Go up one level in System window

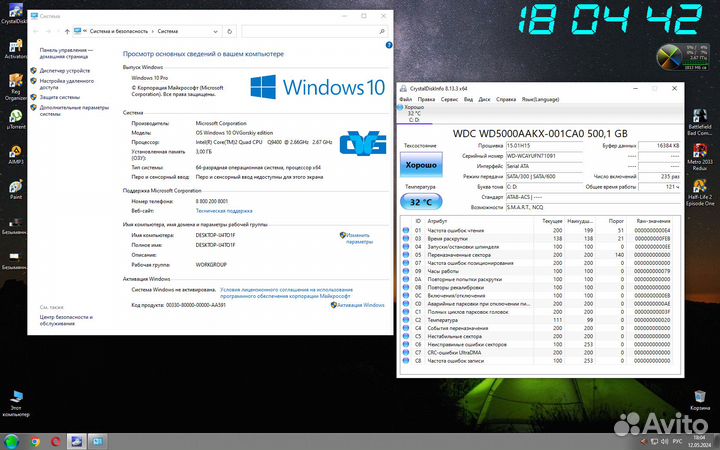tap(67, 31)
